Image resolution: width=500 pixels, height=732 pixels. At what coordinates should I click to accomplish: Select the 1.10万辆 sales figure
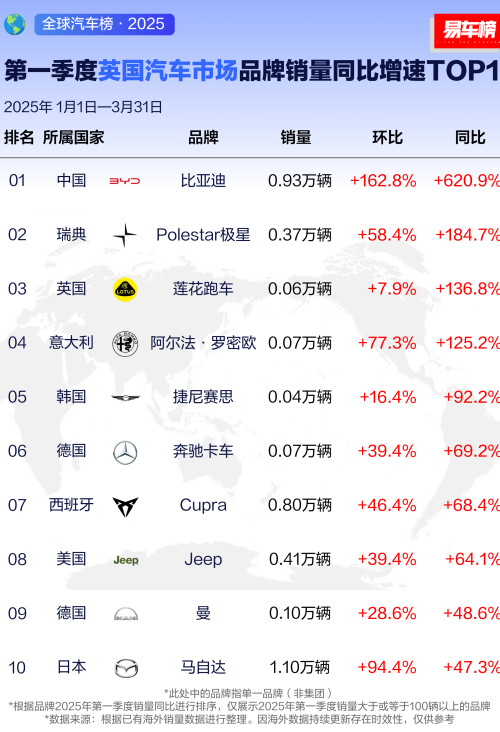(x=299, y=668)
